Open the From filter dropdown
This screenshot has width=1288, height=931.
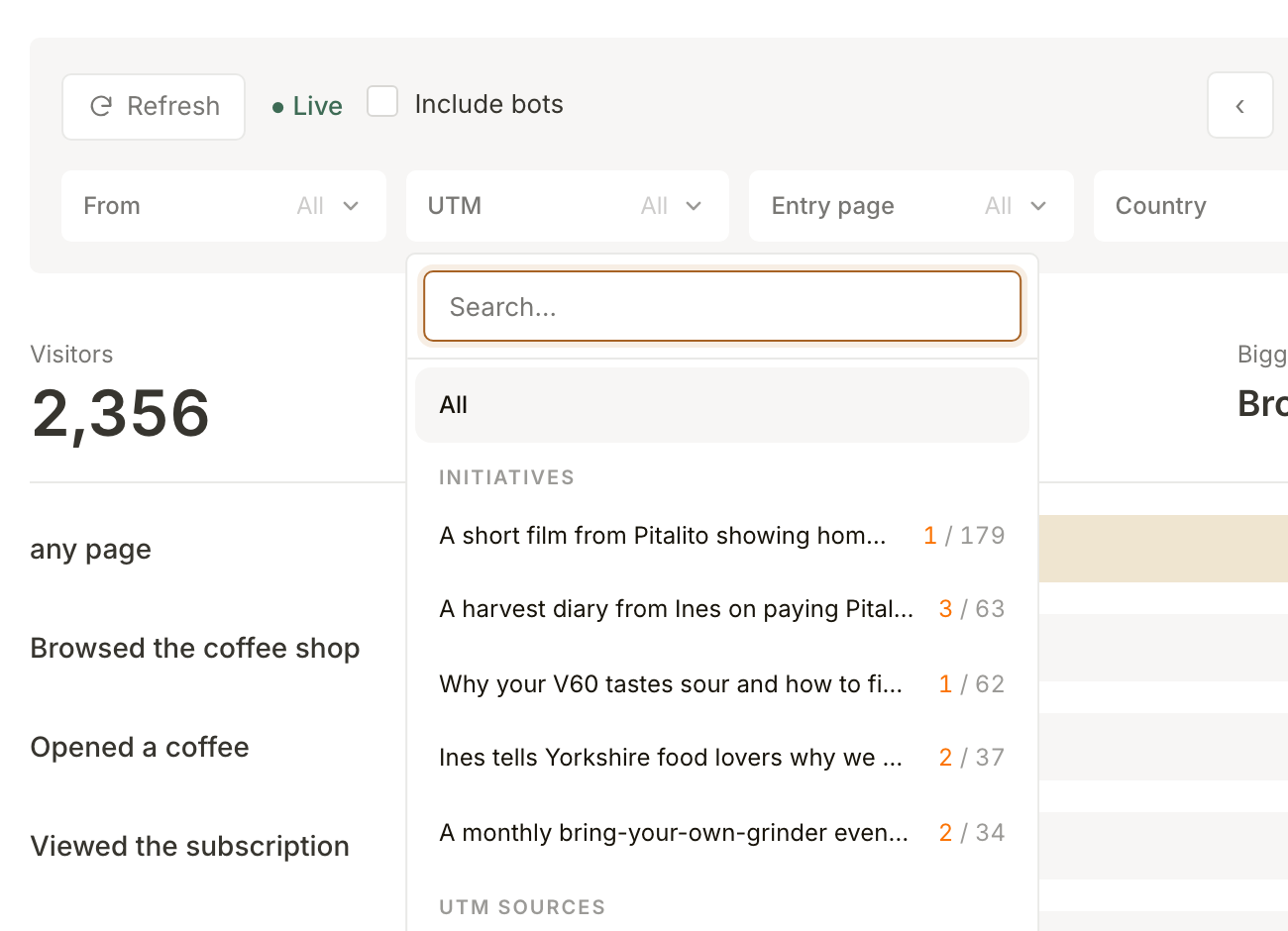coord(224,206)
